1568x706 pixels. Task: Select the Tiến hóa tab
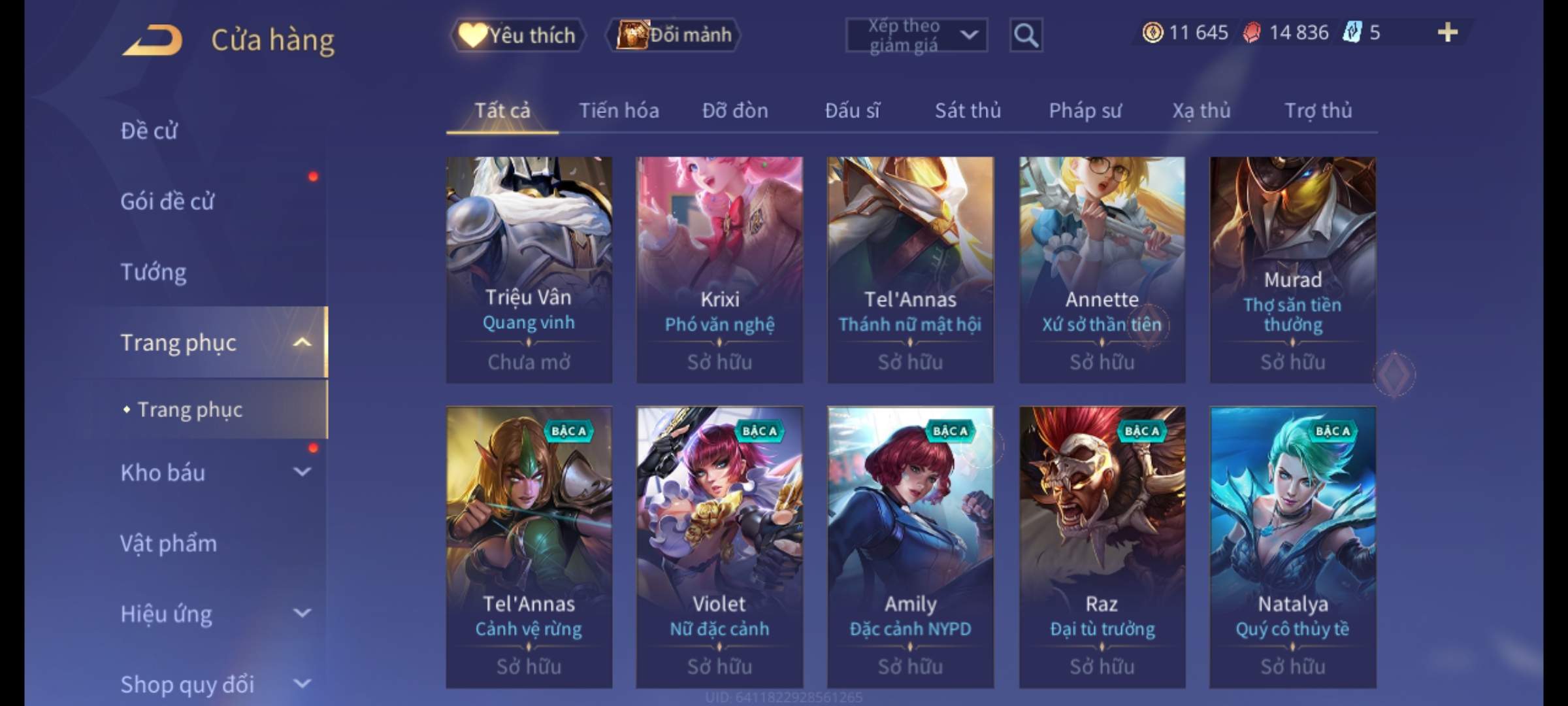tap(619, 110)
